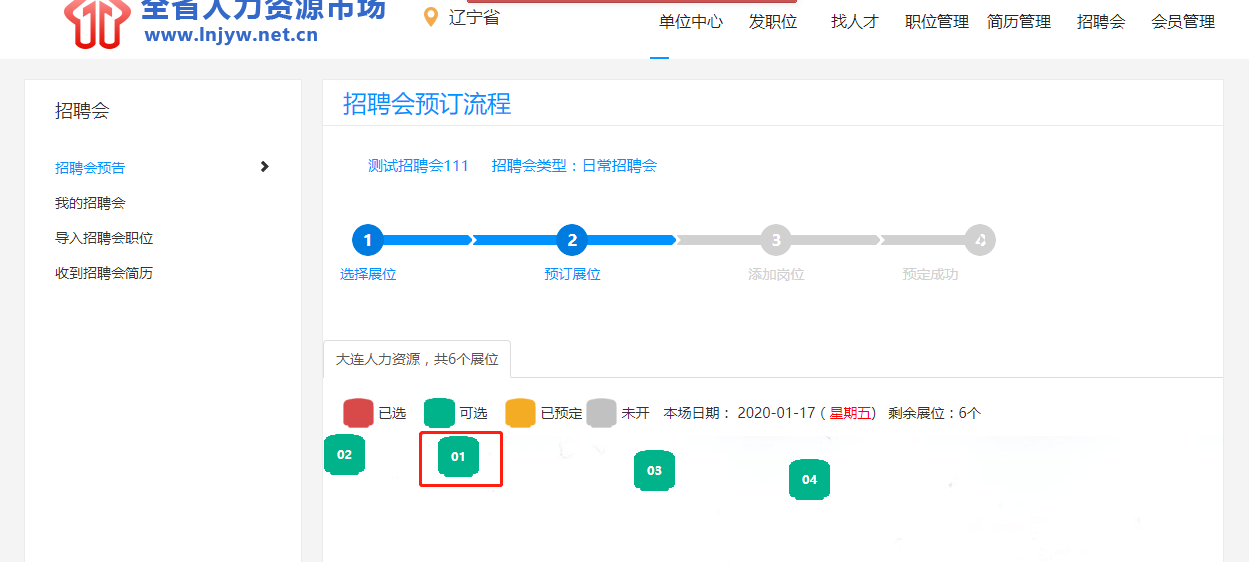Click the 添加岗位 step label
This screenshot has width=1249, height=562.
click(776, 274)
